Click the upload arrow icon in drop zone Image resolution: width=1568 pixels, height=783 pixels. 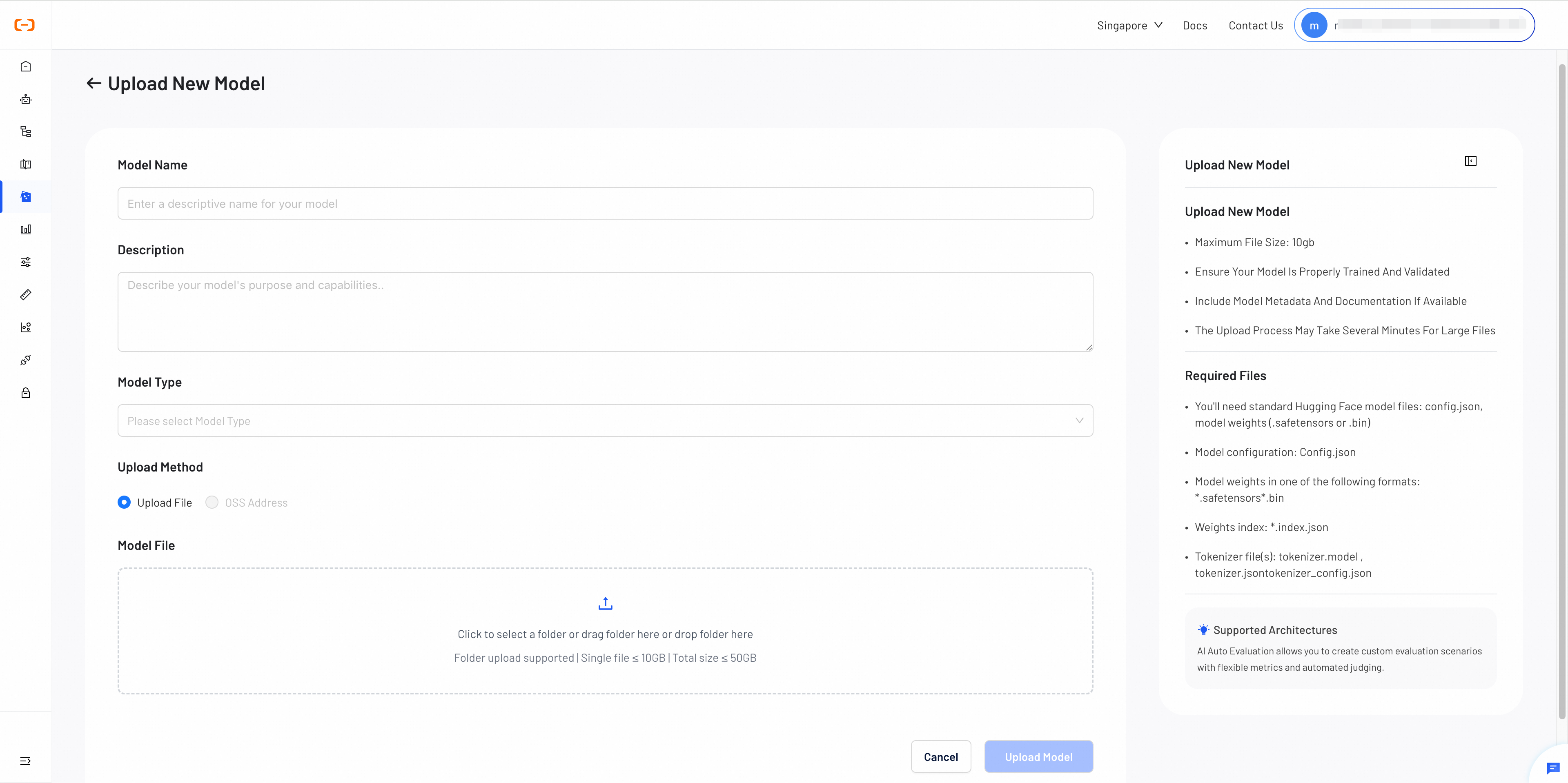pyautogui.click(x=605, y=603)
